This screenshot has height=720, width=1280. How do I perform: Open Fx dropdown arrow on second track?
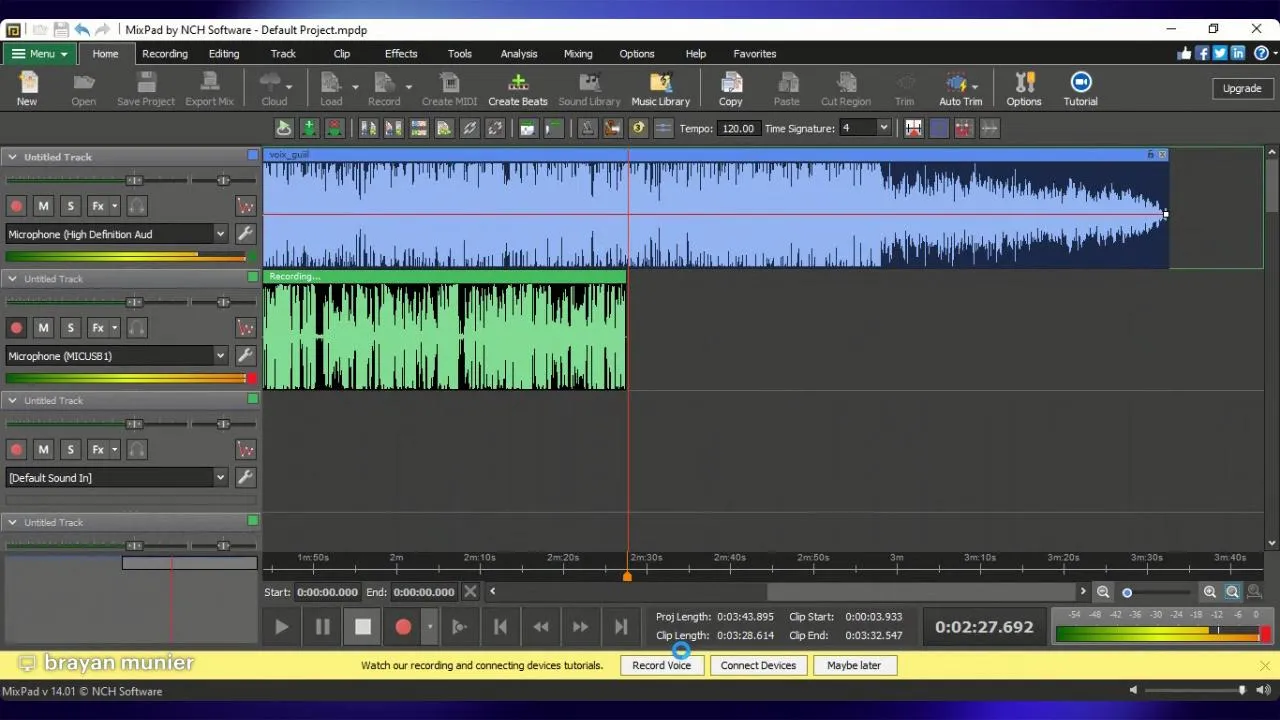114,328
